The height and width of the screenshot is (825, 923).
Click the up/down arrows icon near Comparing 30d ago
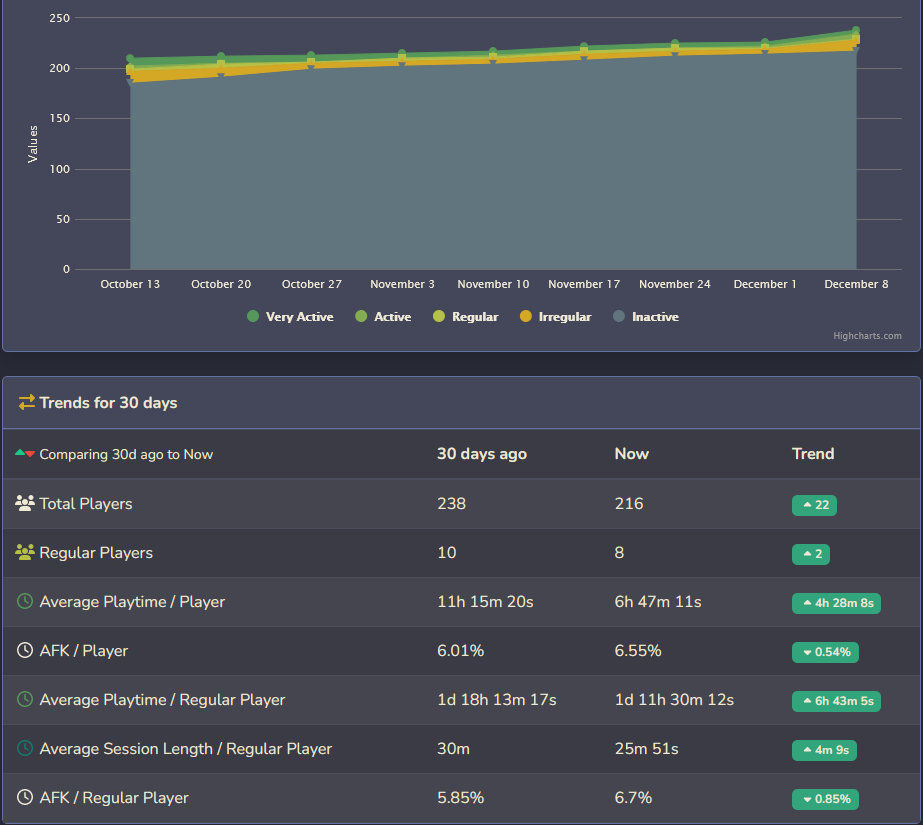tap(24, 453)
